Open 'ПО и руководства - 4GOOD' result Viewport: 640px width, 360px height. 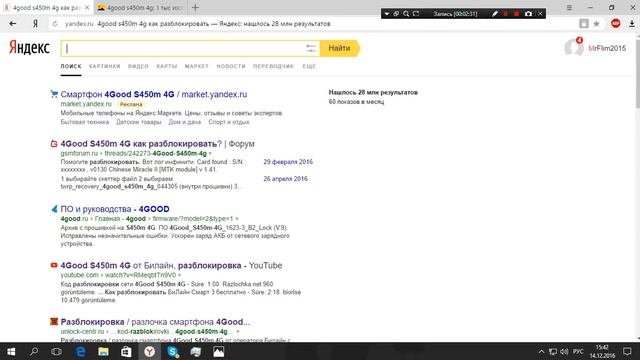tap(115, 209)
